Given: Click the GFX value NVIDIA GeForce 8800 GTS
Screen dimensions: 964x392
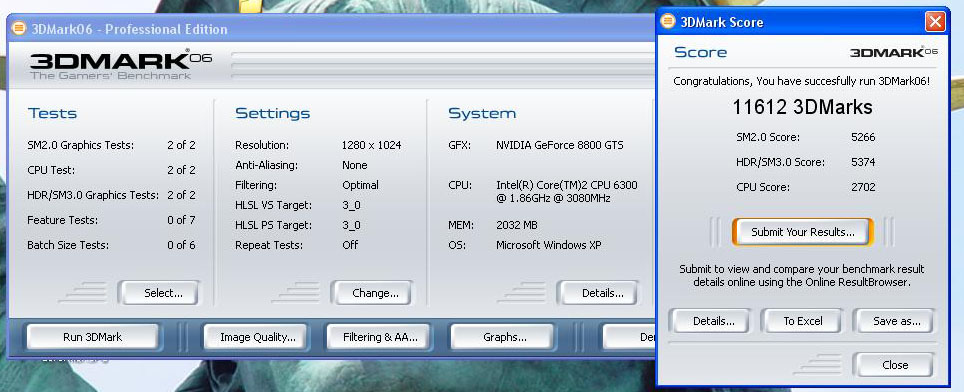Looking at the screenshot, I should [x=559, y=145].
